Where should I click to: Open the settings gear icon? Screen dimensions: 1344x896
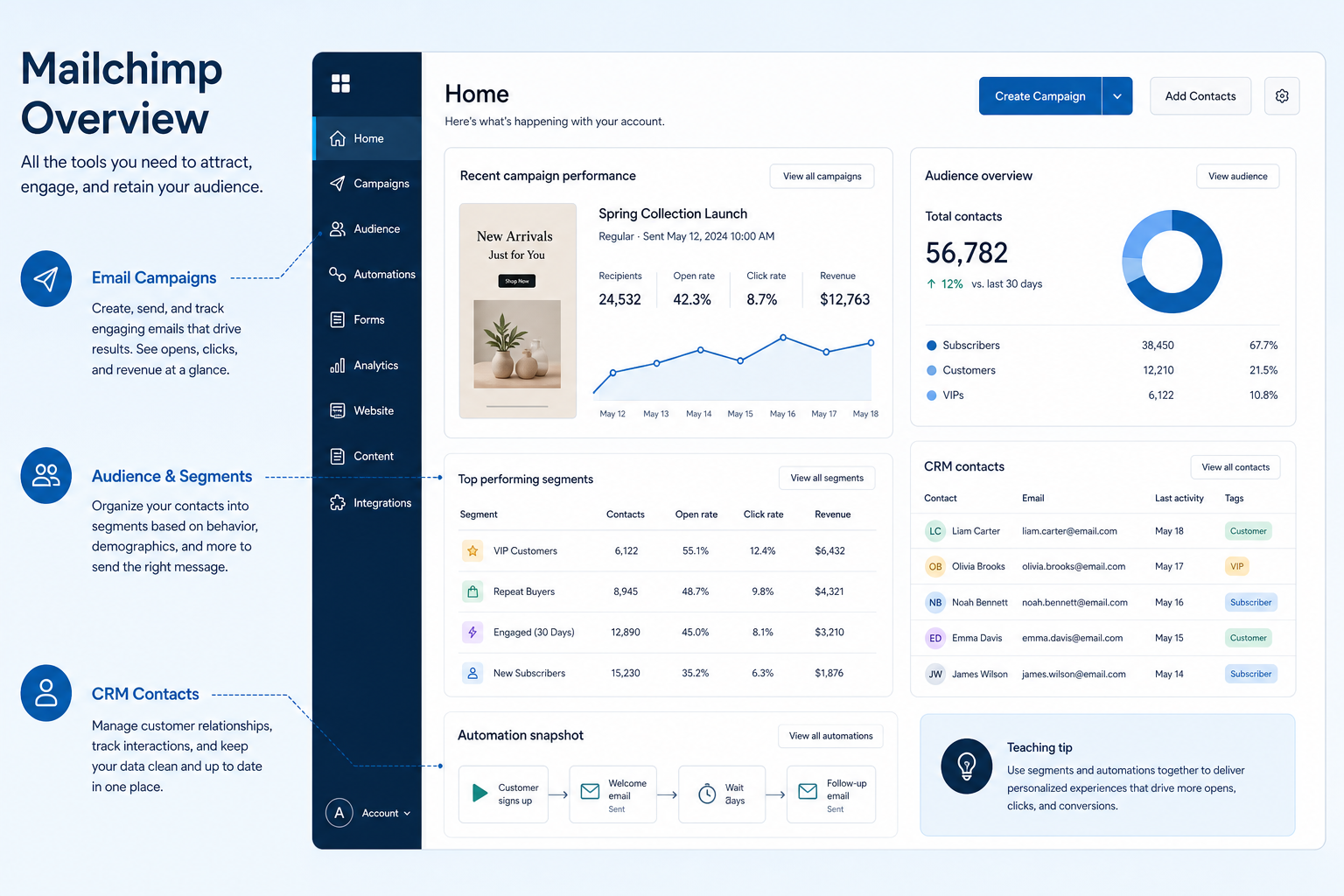pyautogui.click(x=1282, y=96)
